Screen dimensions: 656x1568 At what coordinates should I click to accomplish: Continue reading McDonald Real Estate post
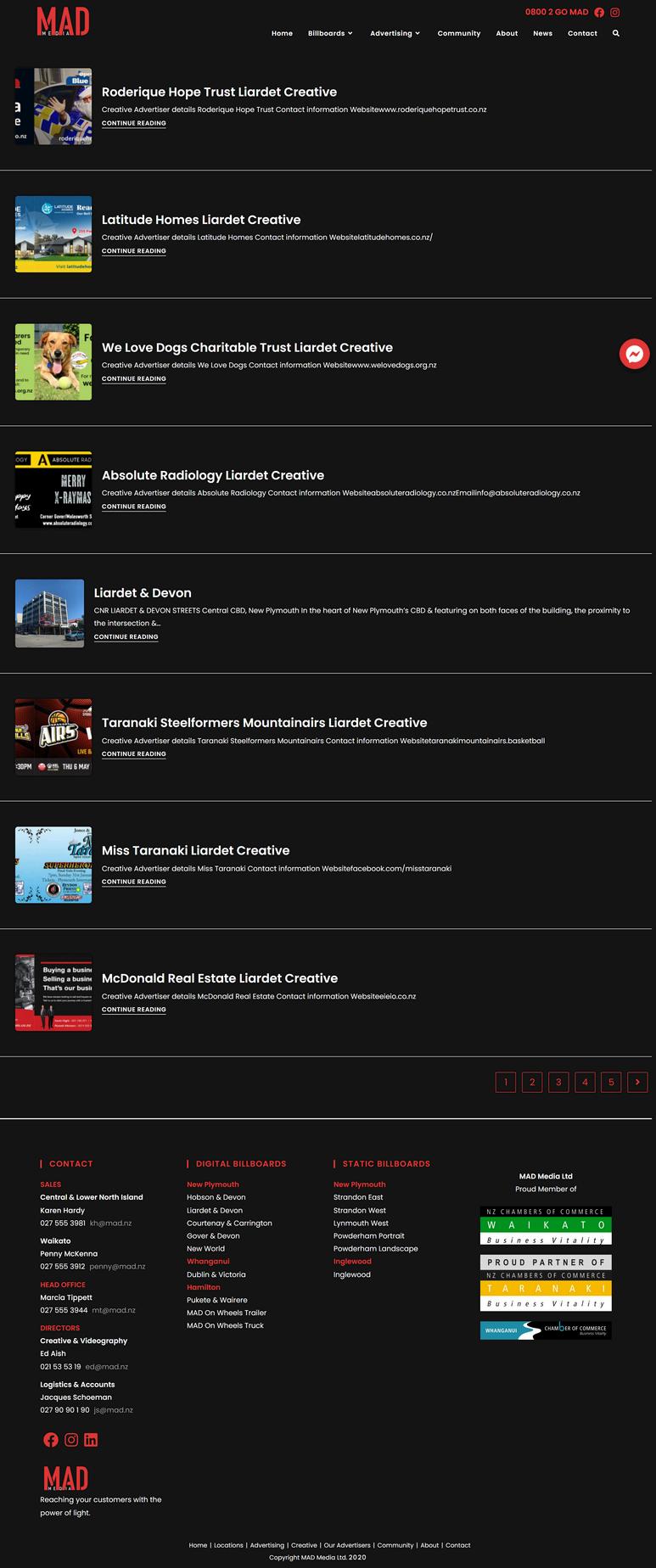134,1010
